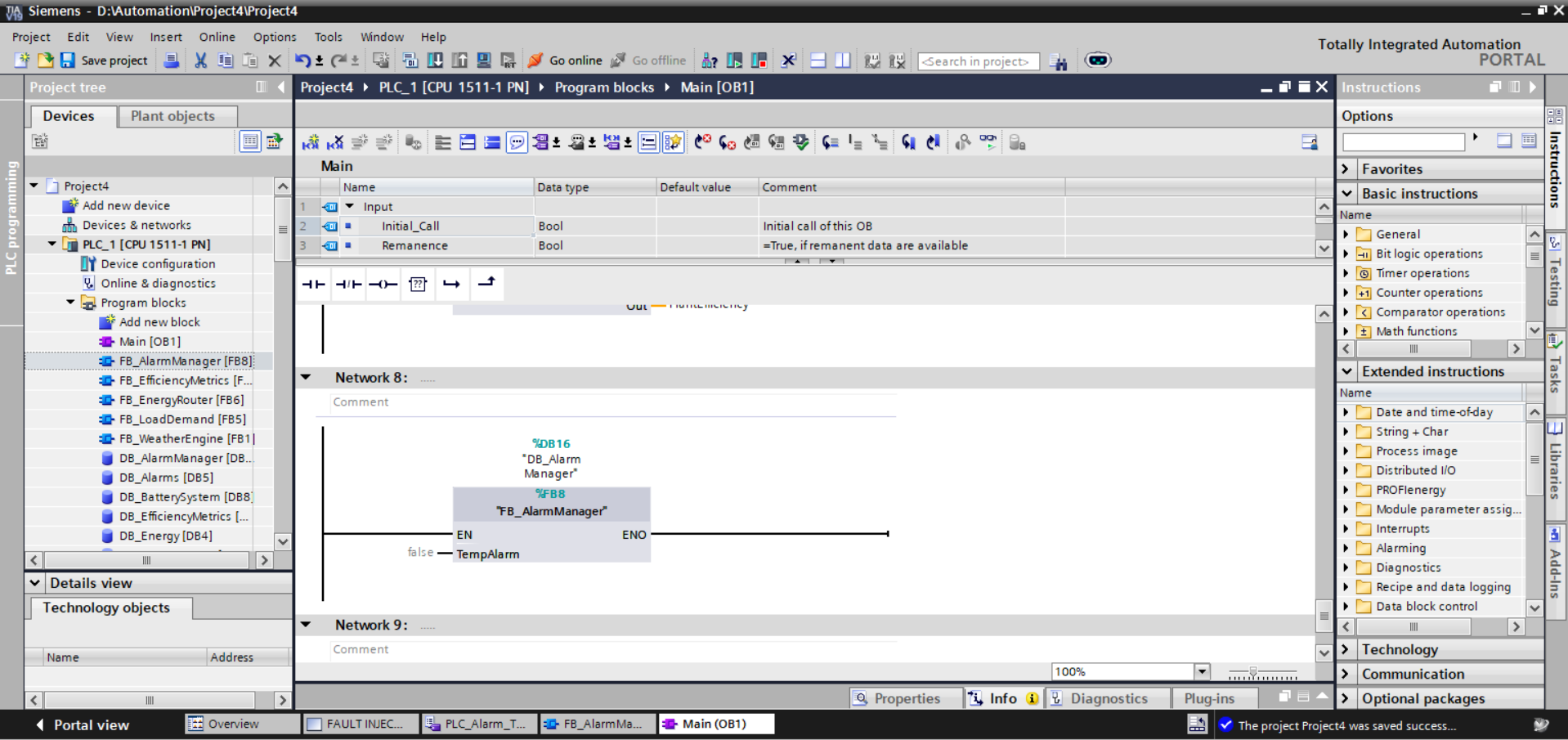Collapse Network 8 section

pyautogui.click(x=306, y=378)
